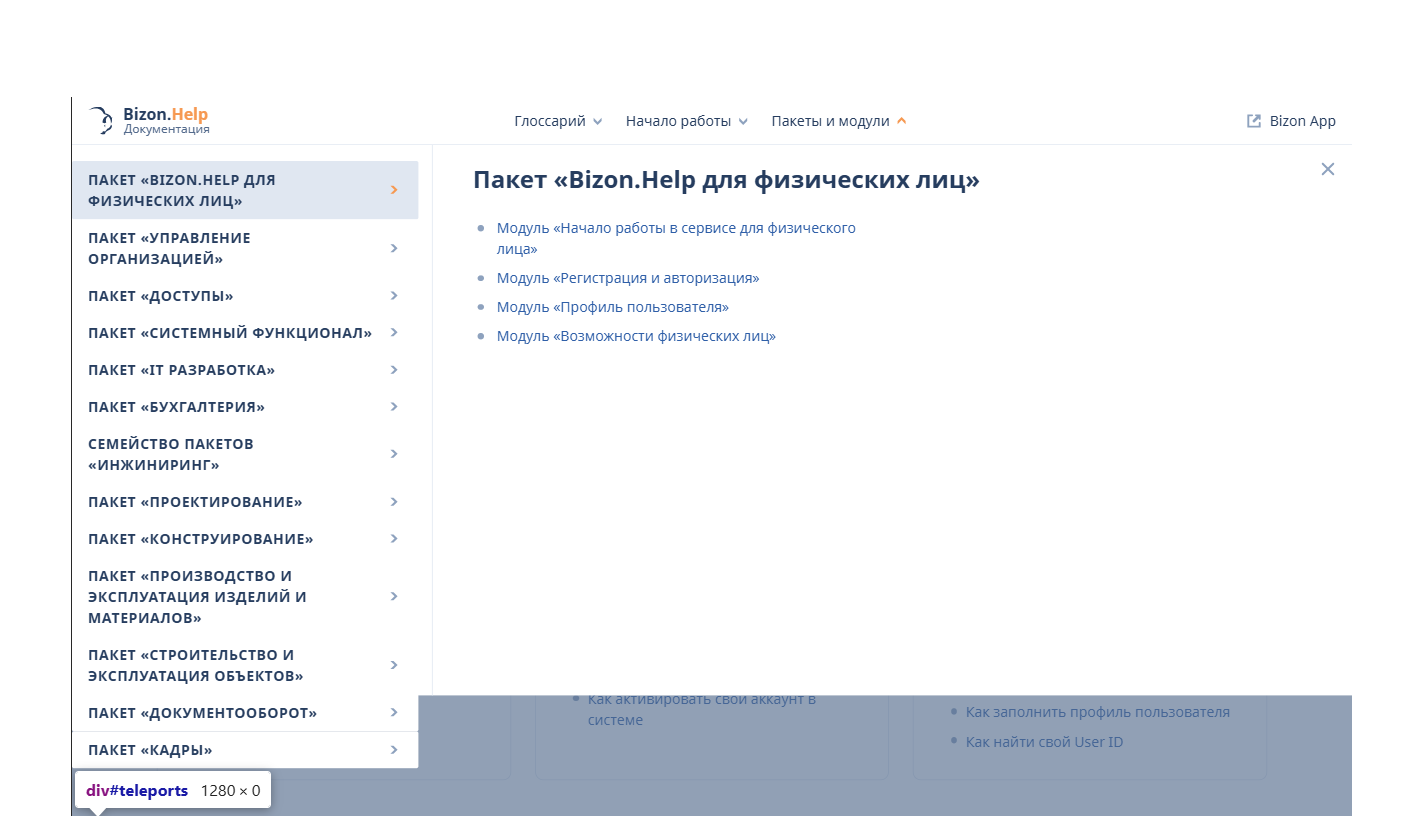Screen dimensions: 1423x816
Task: Click the Bizon.Help logo icon
Action: 101,121
